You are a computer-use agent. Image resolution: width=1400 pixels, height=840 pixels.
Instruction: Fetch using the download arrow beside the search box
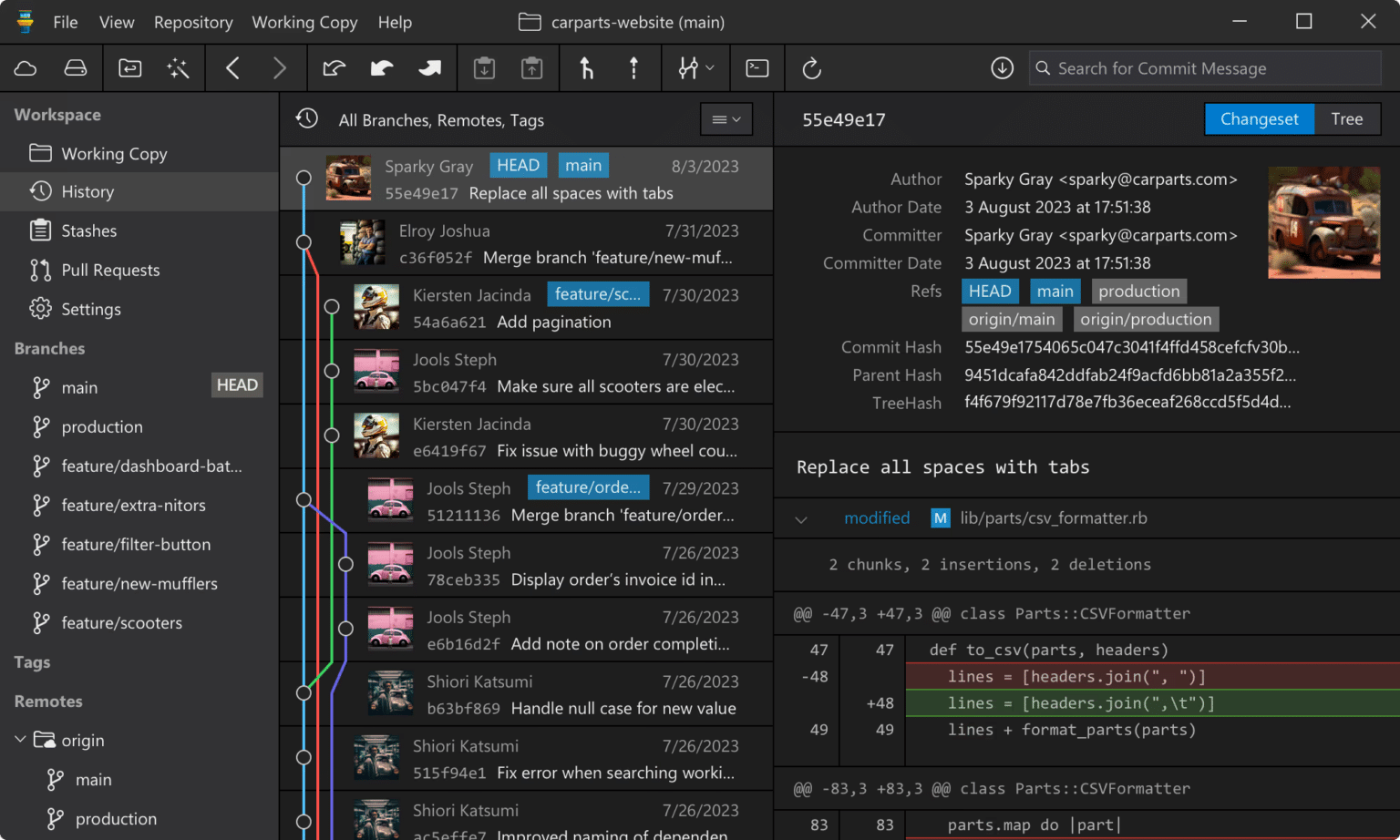coord(1002,67)
